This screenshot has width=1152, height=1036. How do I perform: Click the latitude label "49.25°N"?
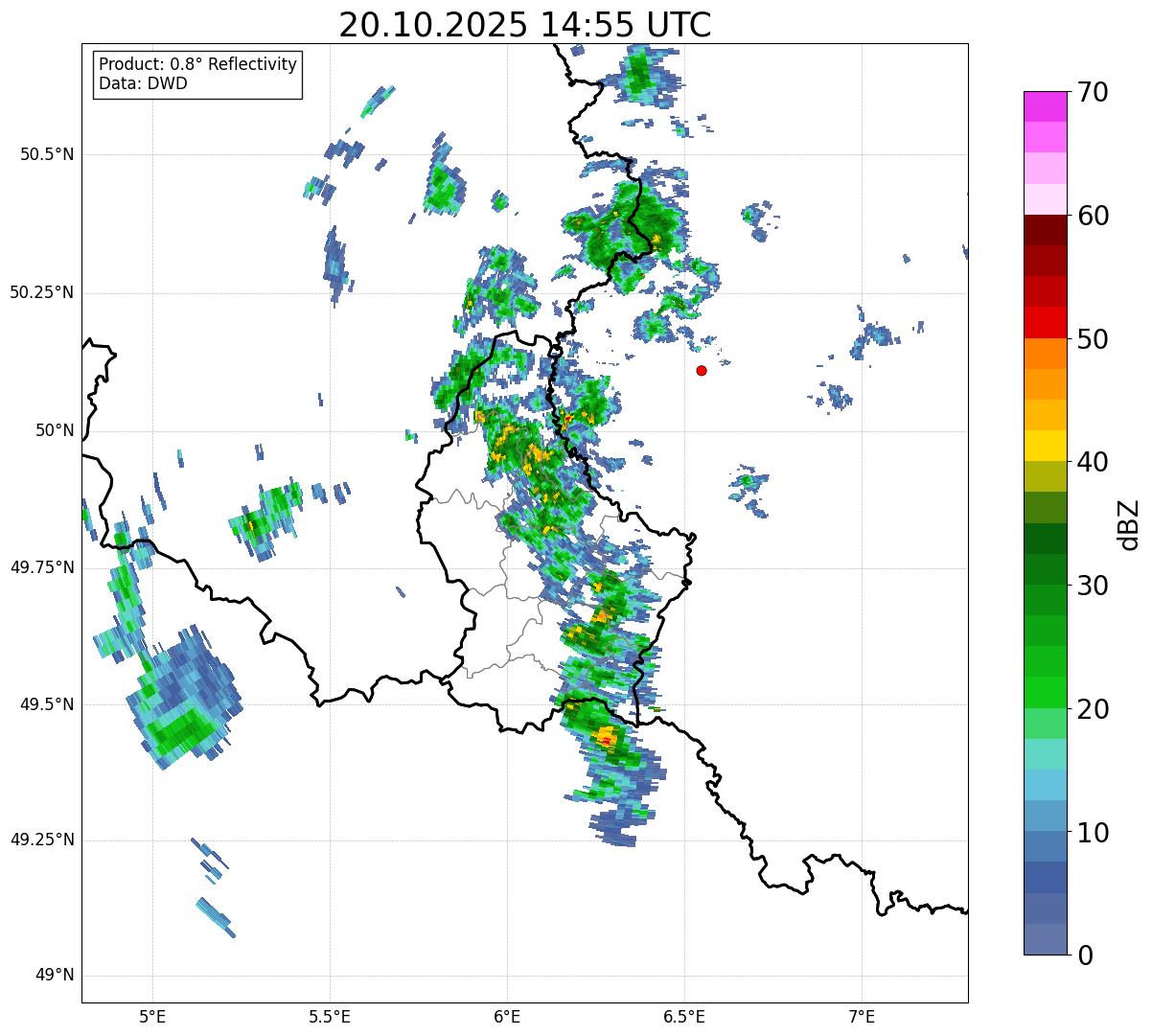[x=42, y=840]
